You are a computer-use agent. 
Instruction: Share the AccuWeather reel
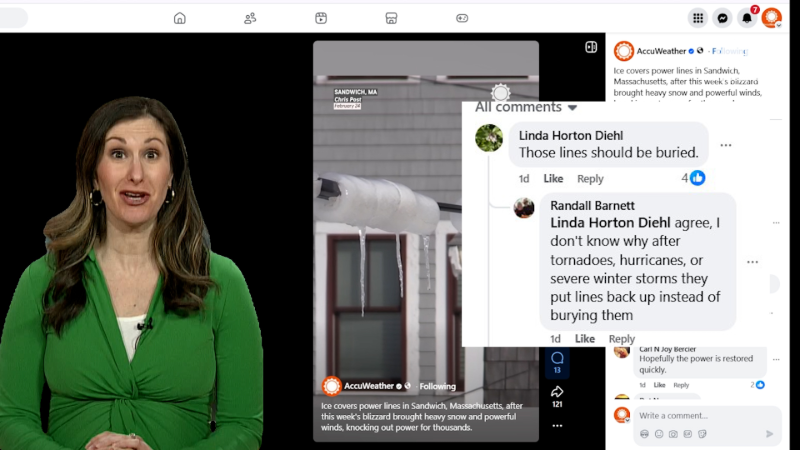coord(557,391)
